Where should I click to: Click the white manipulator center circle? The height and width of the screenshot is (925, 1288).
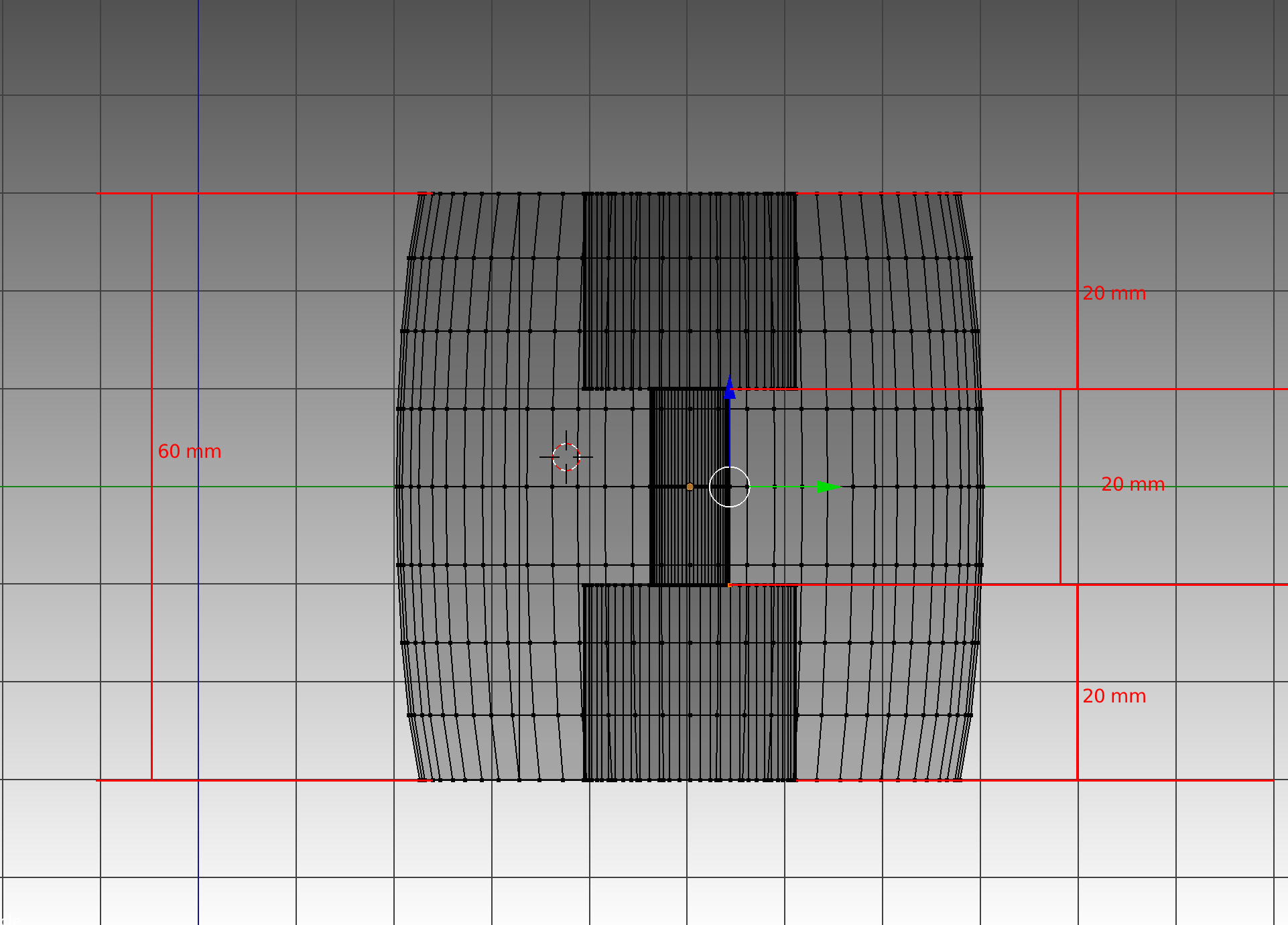(729, 487)
